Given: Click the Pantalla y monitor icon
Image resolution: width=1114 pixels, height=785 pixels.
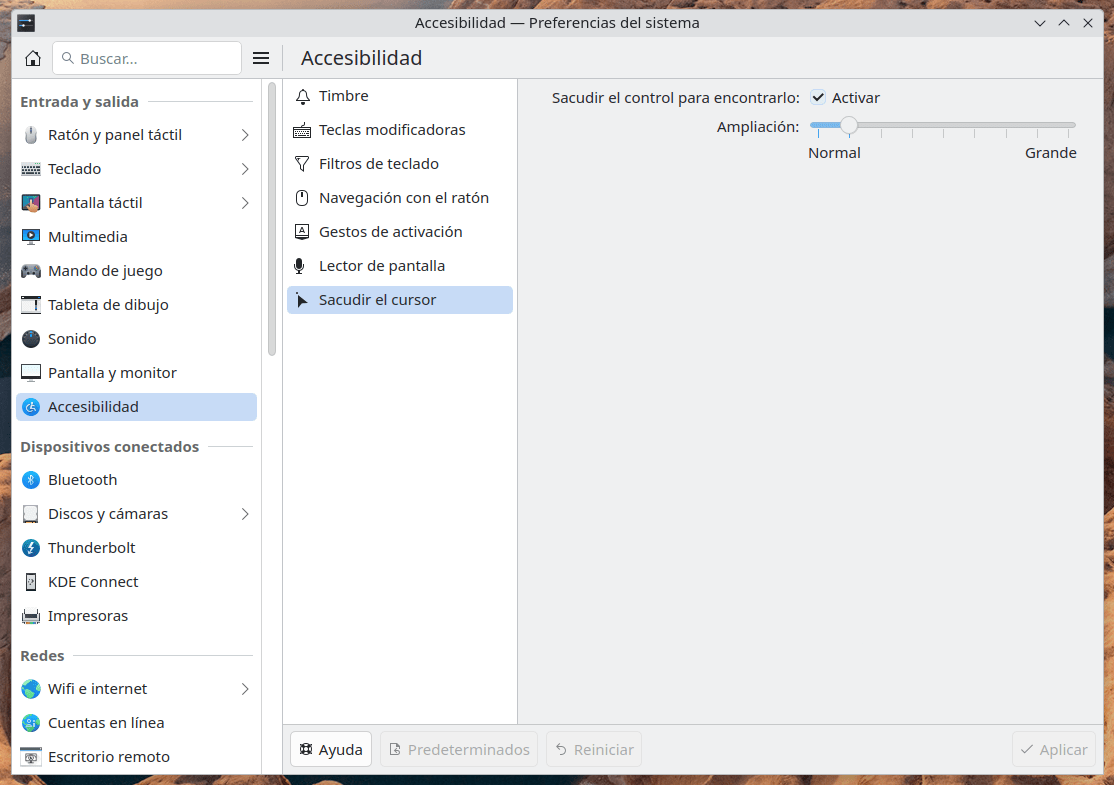Looking at the screenshot, I should (x=31, y=373).
